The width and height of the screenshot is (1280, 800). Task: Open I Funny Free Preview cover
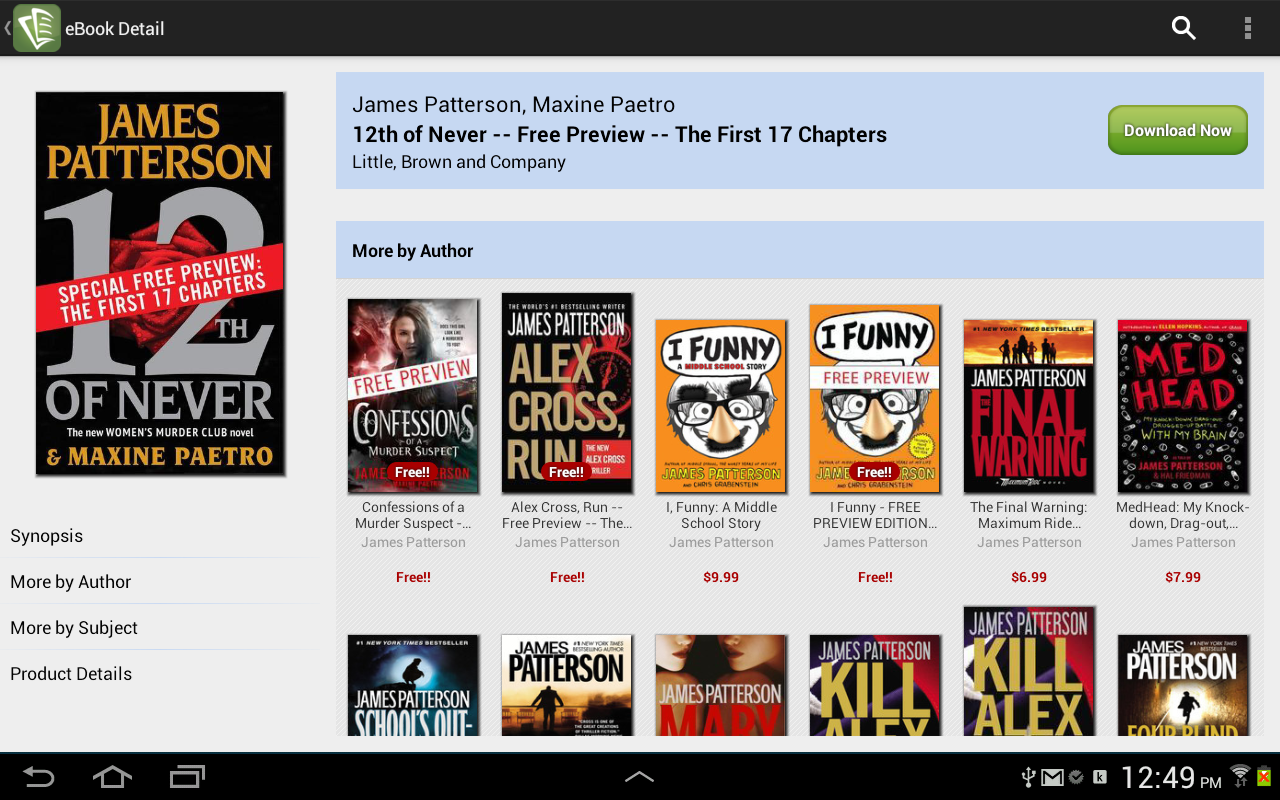point(875,399)
